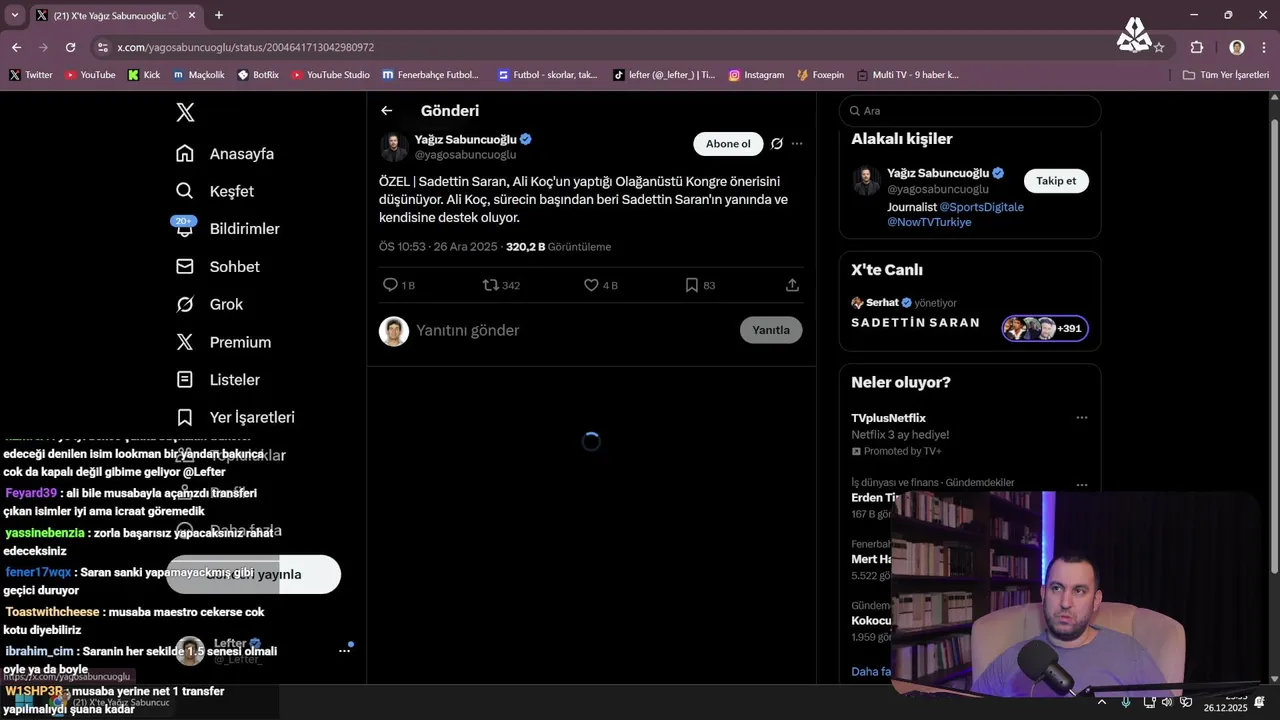Open TVplusNetflix options menu
Image resolution: width=1280 pixels, height=720 pixels.
click(1081, 418)
